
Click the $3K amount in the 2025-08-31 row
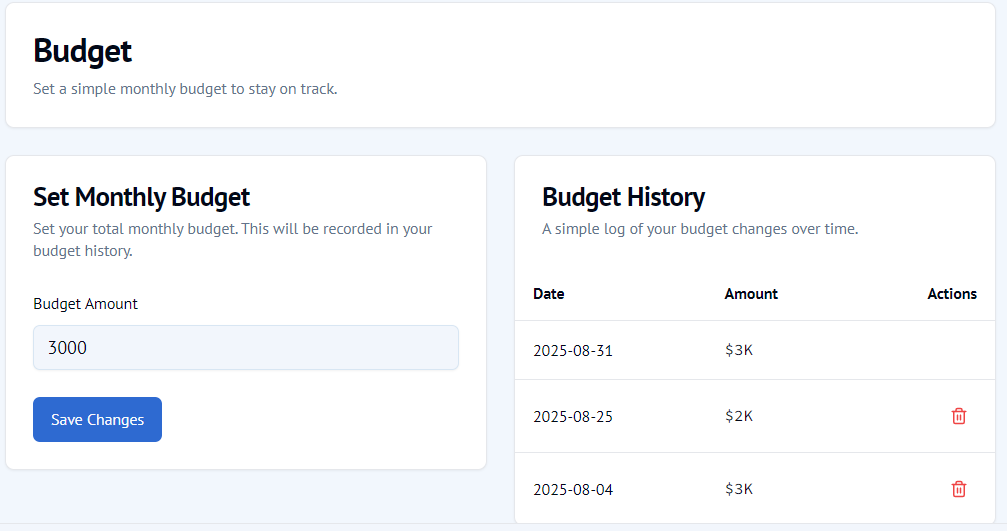pyautogui.click(x=739, y=351)
